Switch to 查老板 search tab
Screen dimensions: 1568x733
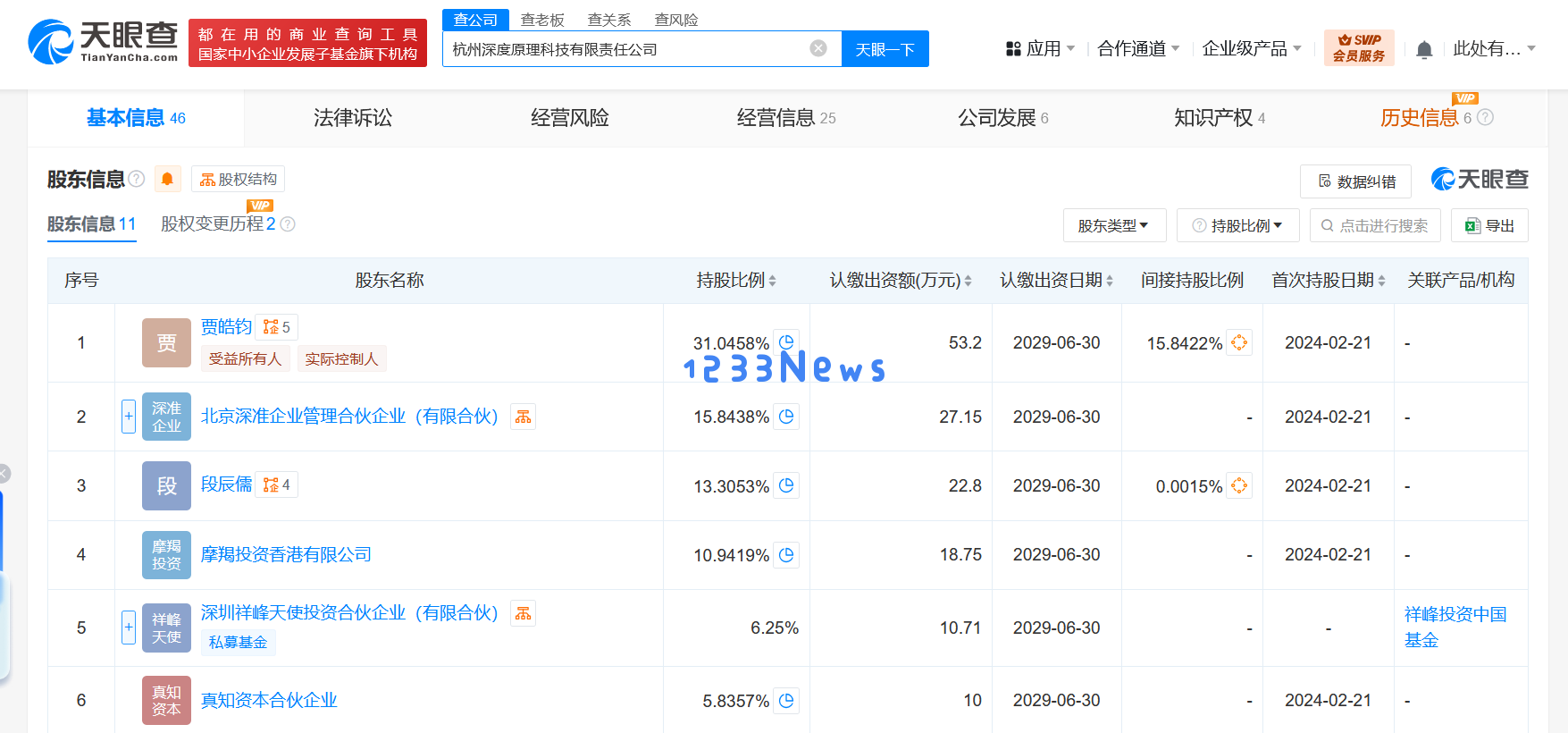[x=542, y=20]
